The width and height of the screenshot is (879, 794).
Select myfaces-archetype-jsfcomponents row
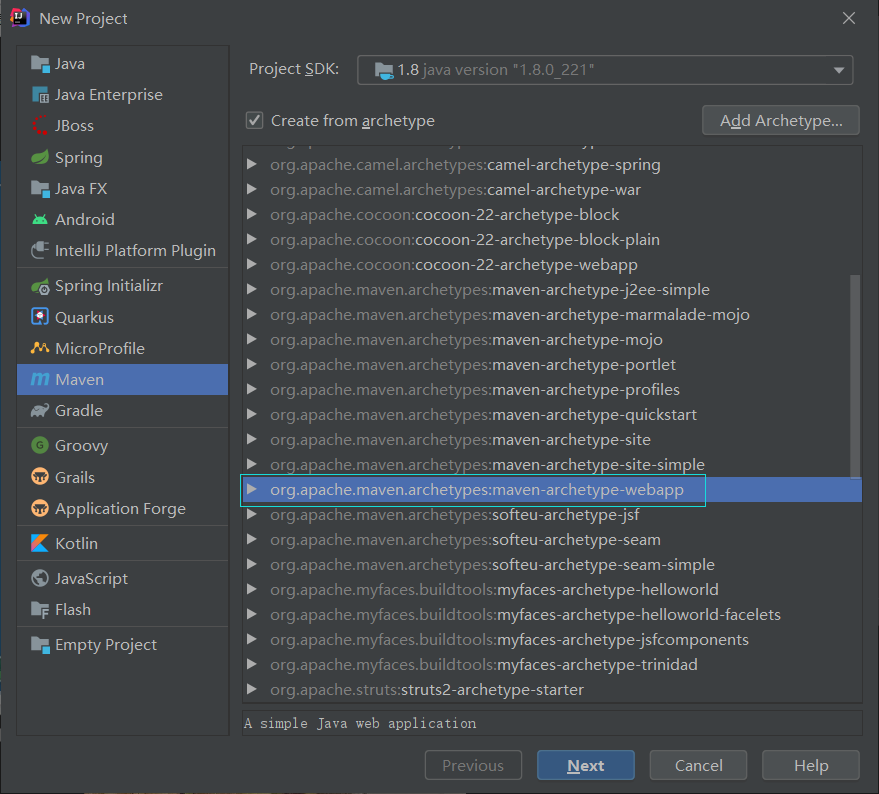552,639
